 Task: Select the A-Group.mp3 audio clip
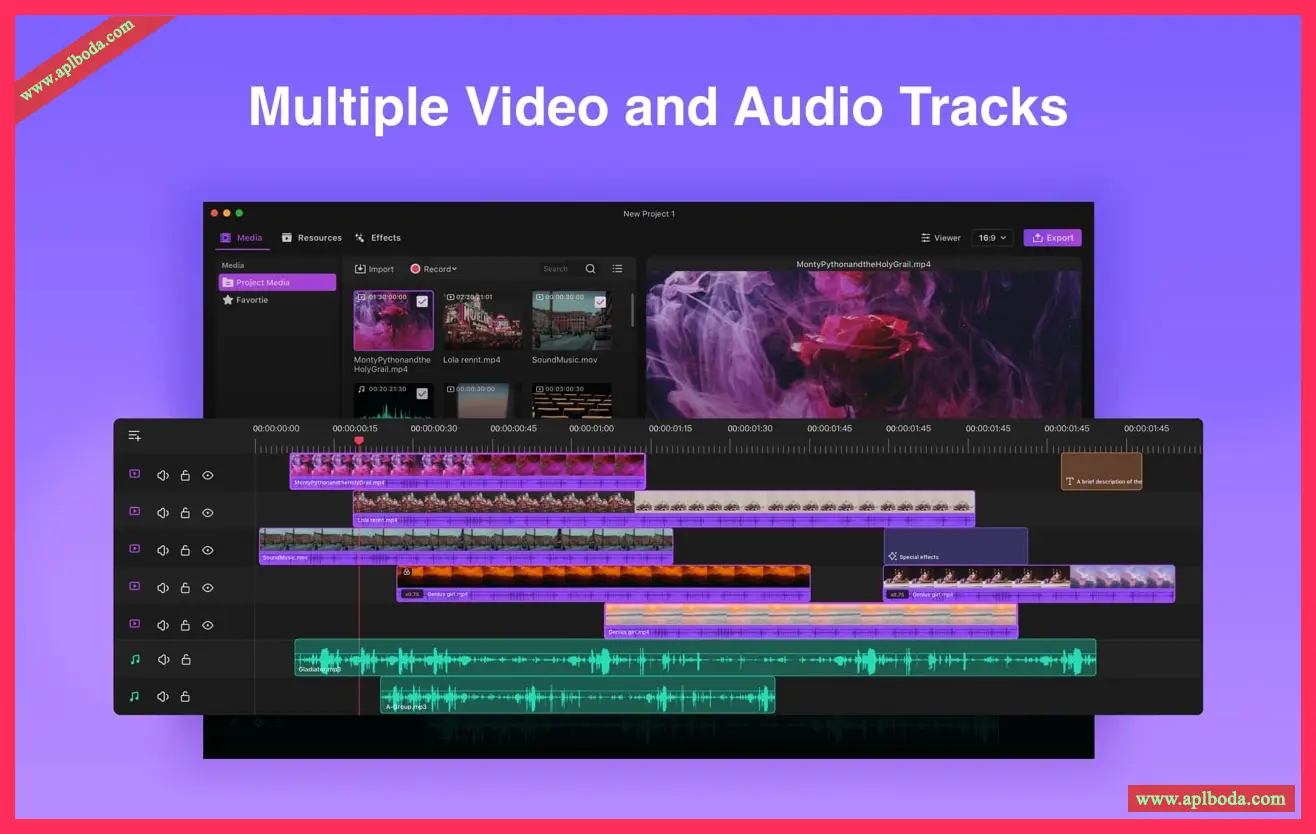point(578,695)
